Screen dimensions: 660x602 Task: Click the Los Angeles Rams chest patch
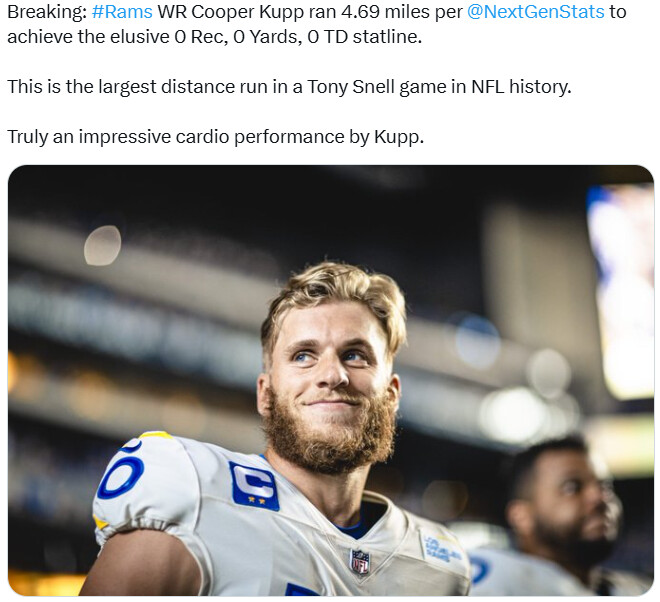[x=441, y=549]
